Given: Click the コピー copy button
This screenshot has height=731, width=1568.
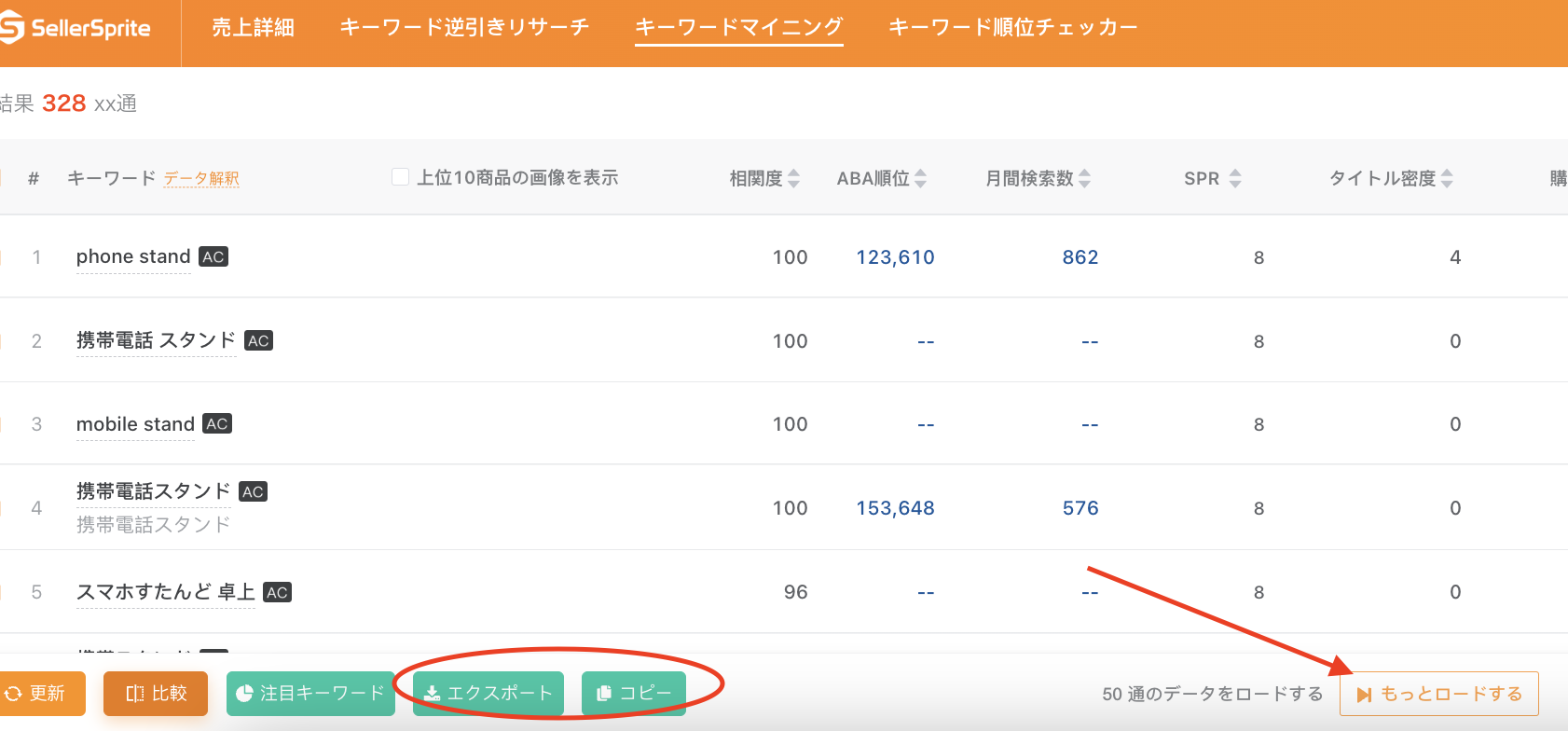Looking at the screenshot, I should click(634, 694).
